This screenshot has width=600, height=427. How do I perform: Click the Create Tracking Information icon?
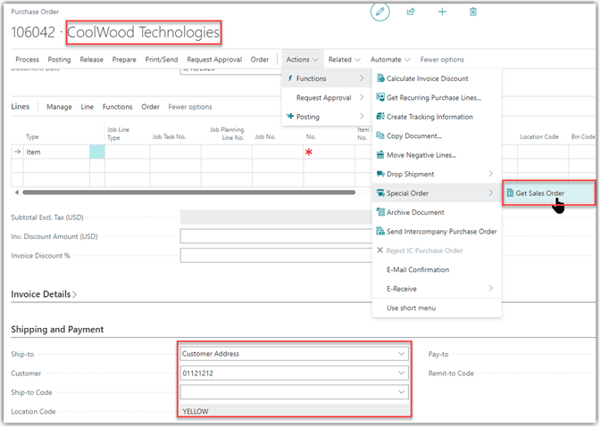pos(380,116)
